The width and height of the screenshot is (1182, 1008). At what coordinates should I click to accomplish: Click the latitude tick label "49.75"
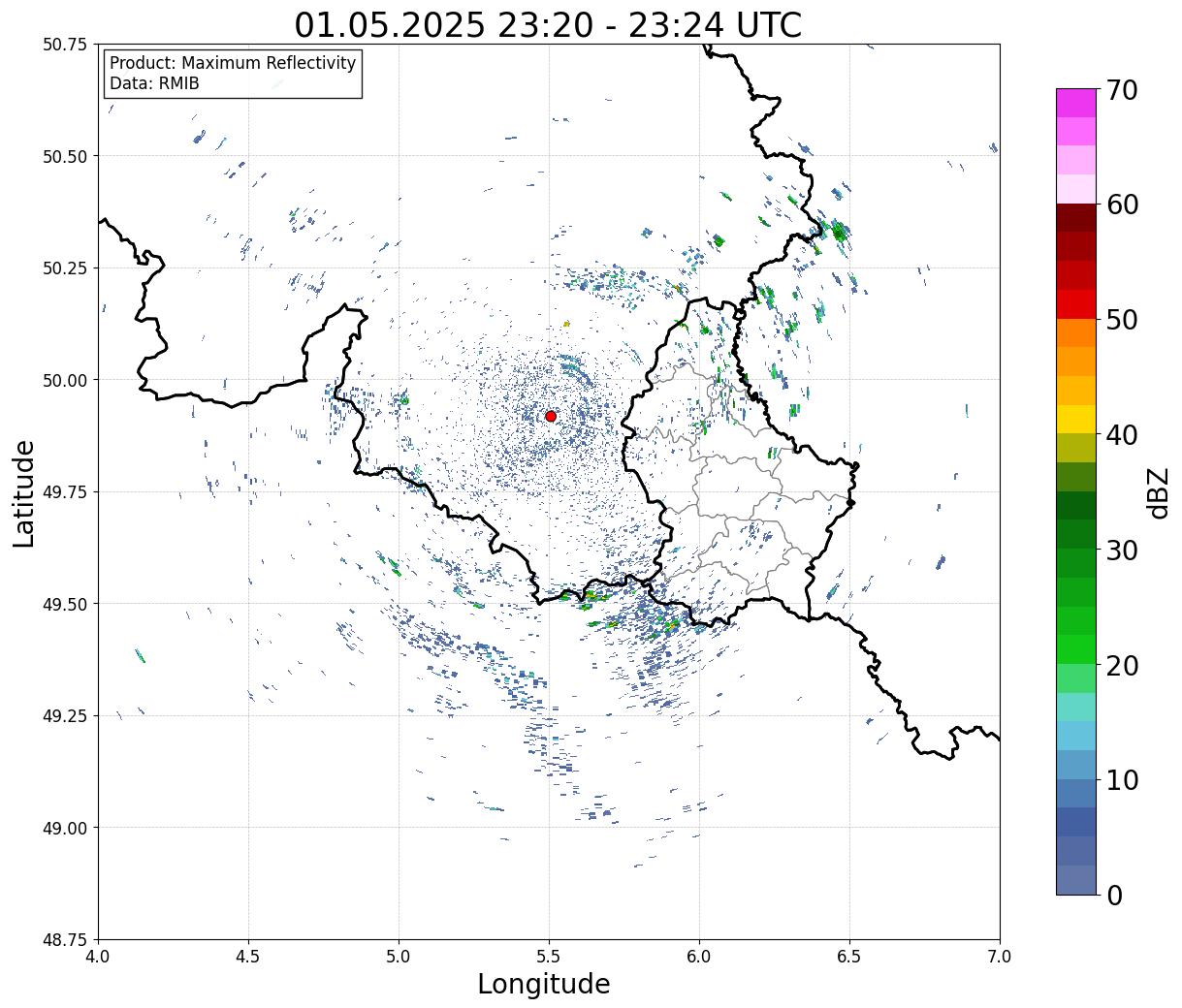click(65, 492)
